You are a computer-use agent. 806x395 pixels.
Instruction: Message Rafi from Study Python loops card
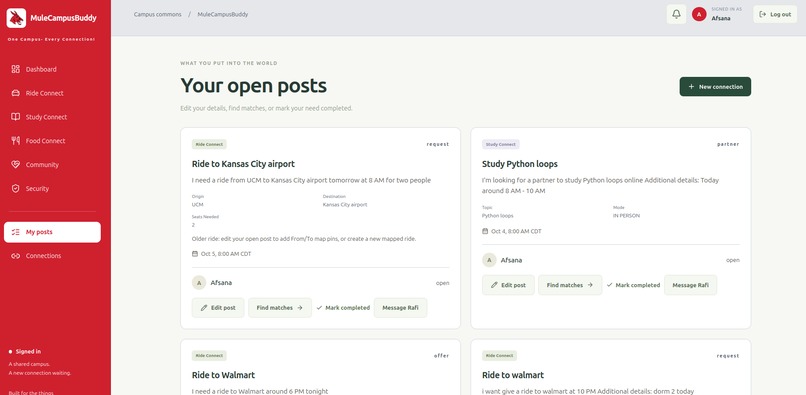690,285
